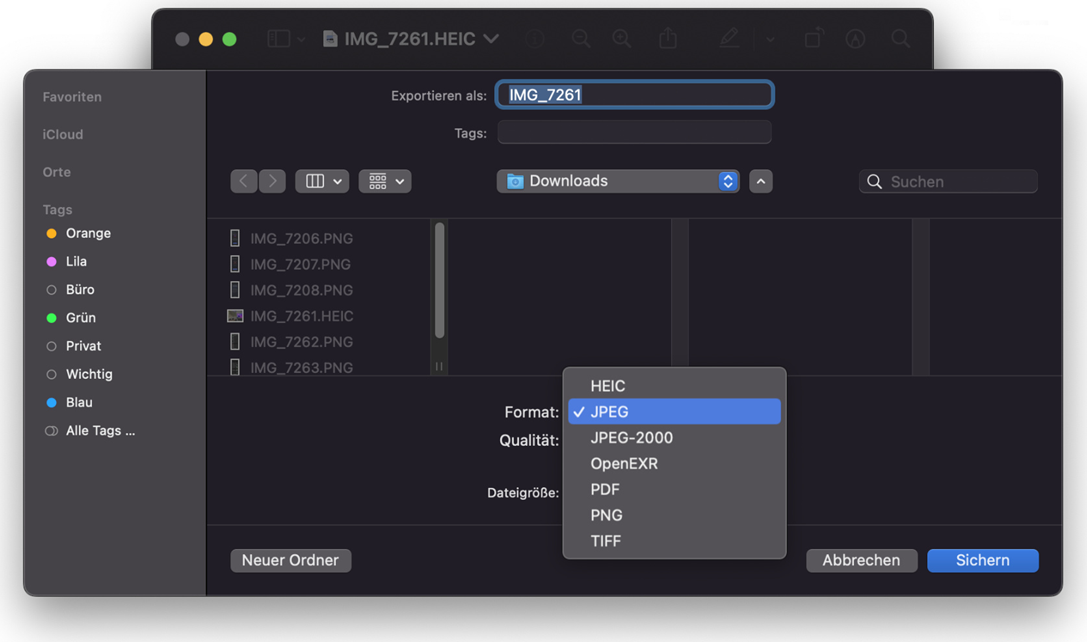Viewport: 1087px width, 642px height.
Task: Click the markup pen icon
Action: click(x=730, y=39)
